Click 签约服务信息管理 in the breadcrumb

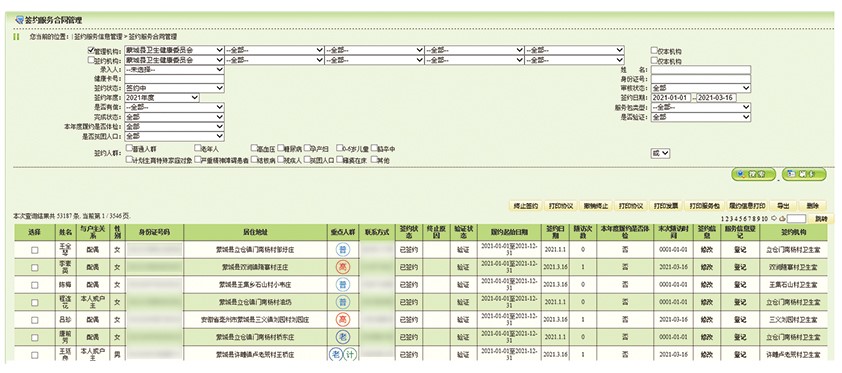[99, 36]
